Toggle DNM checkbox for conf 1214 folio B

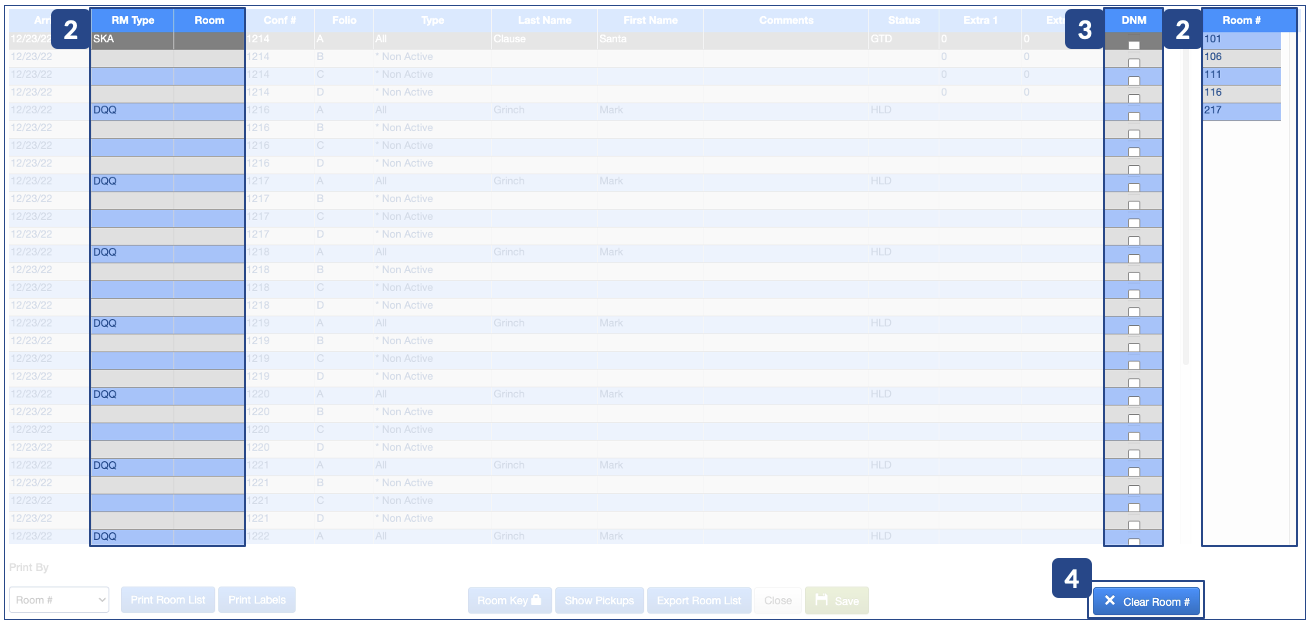click(x=1133, y=63)
